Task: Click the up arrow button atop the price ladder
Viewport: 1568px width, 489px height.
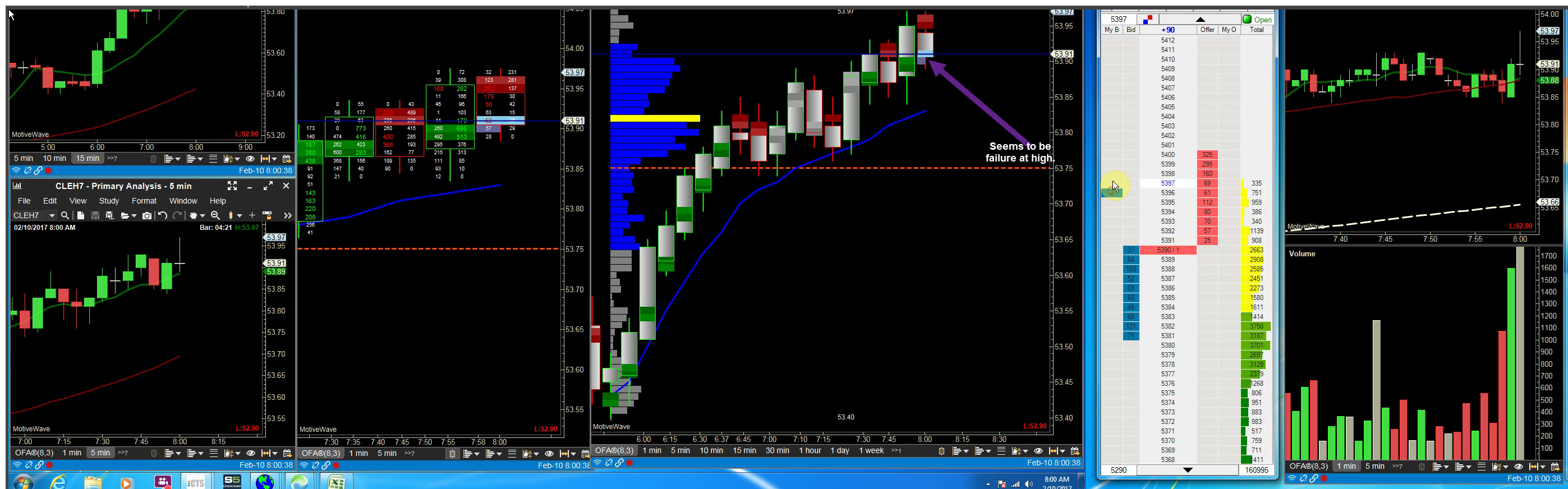Action: [x=1201, y=20]
